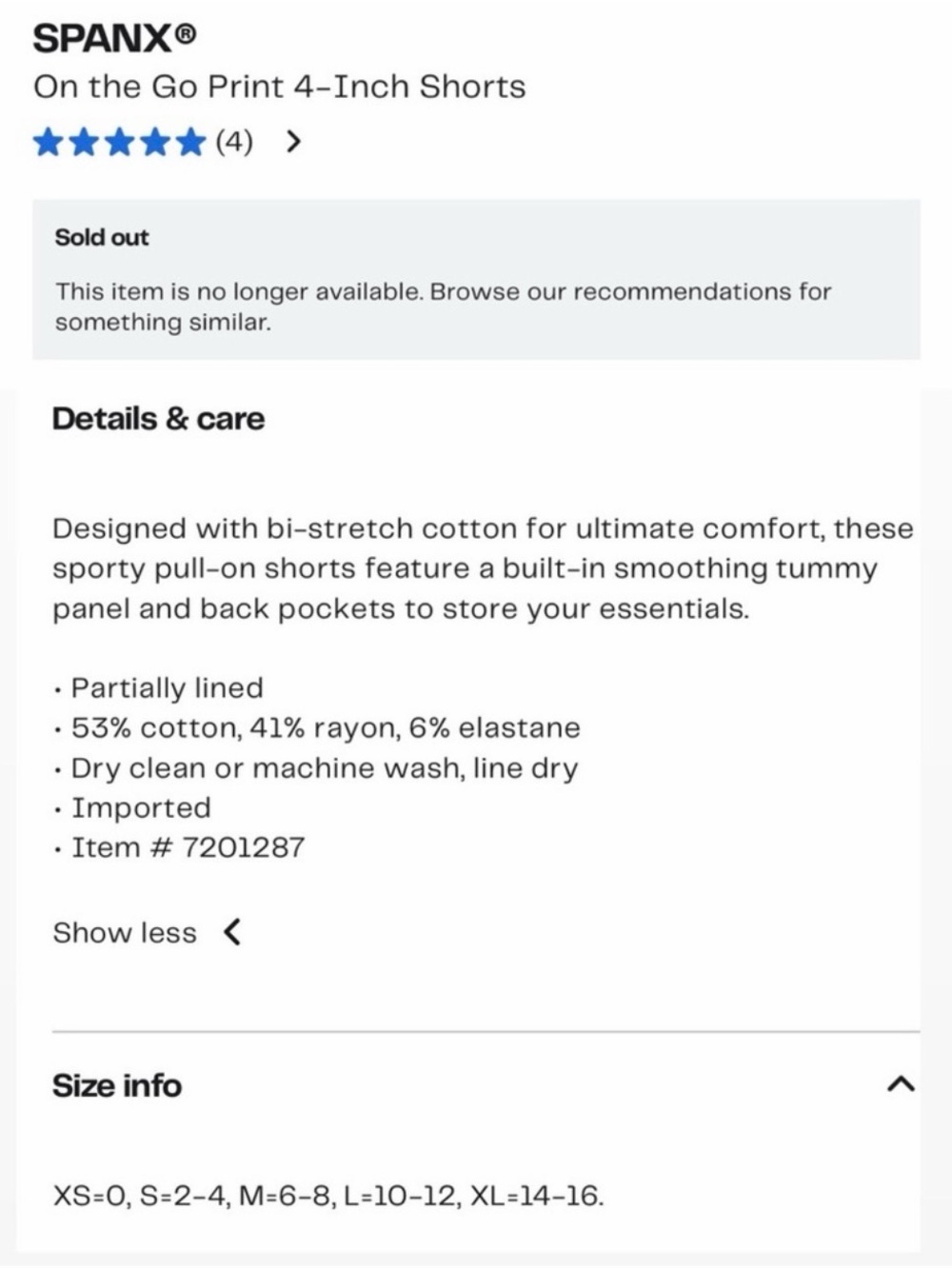Click the fabric composition line 53% cotton
Viewport: 952px width, 1269px height.
tap(326, 728)
